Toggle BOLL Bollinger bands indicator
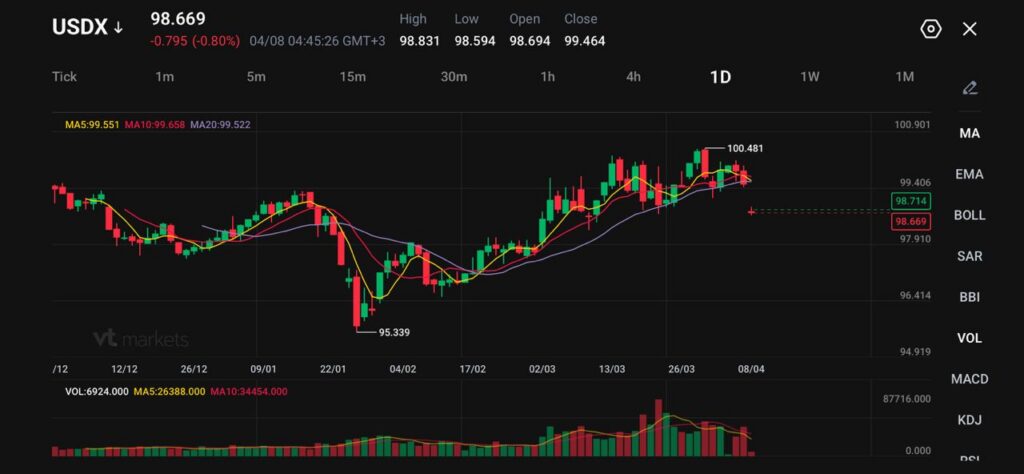This screenshot has width=1024, height=474. [969, 215]
